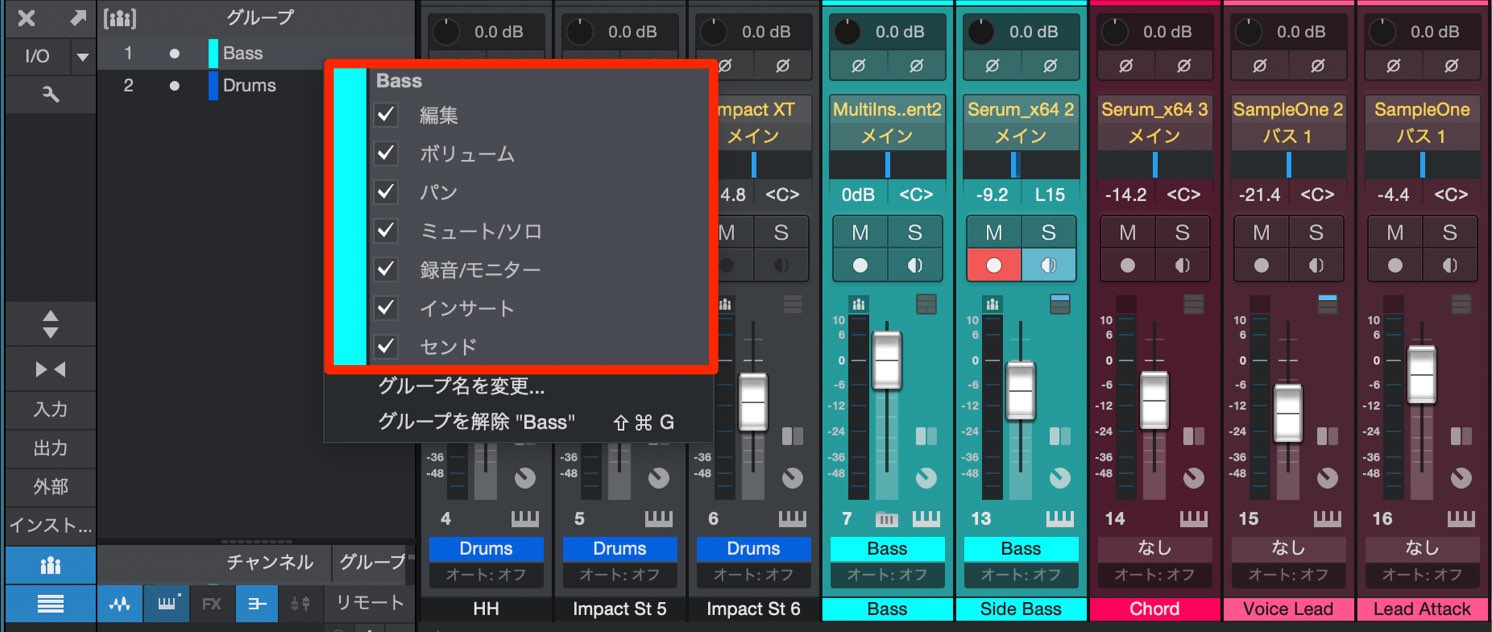Close the mixer with the X icon

click(x=27, y=17)
